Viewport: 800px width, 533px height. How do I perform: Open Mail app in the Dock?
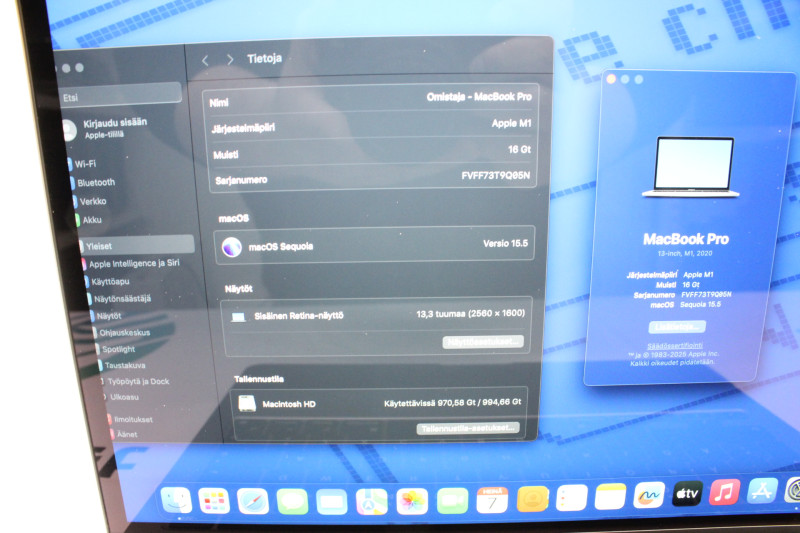tap(332, 502)
